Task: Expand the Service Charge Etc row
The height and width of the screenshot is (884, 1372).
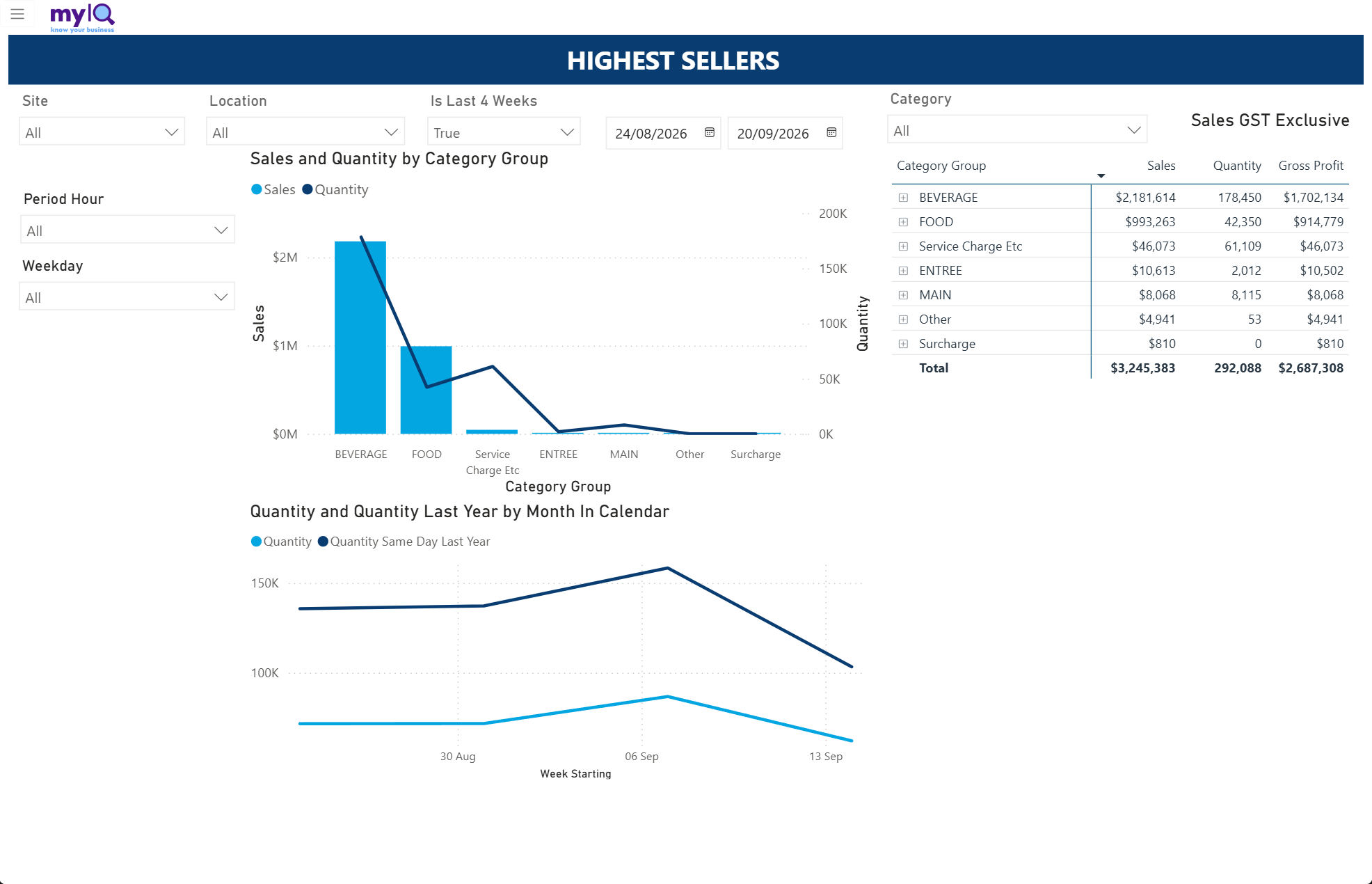Action: (903, 246)
